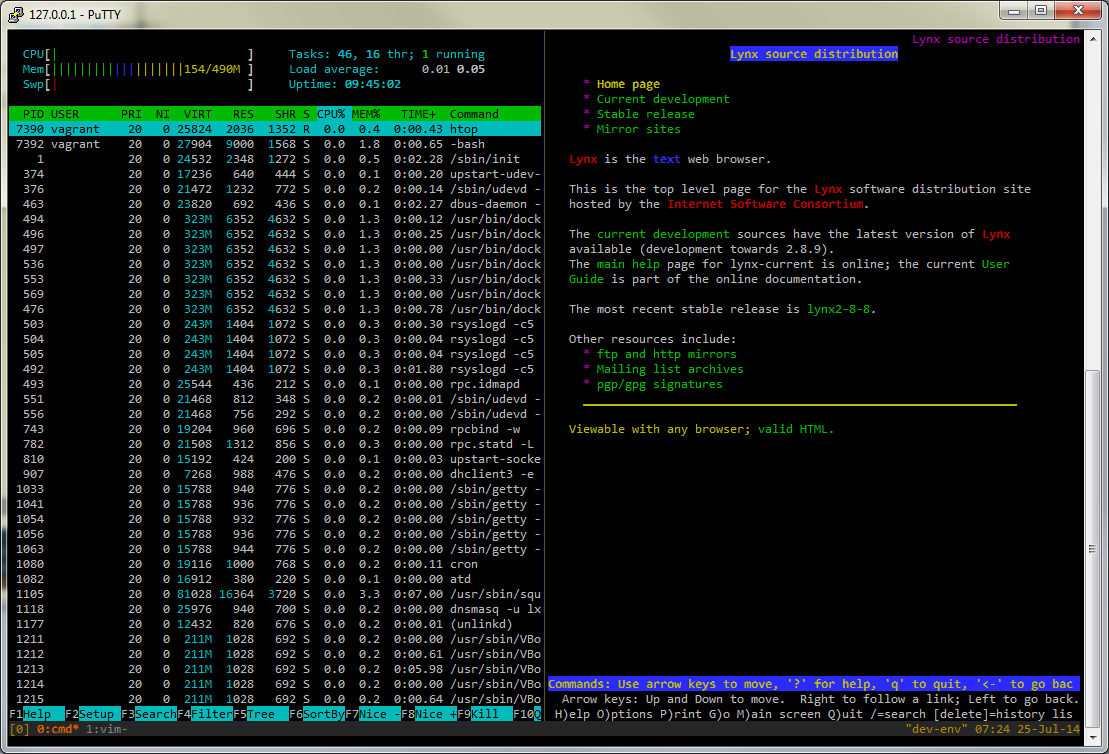The image size is (1109, 754).
Task: Follow the Current development bullet link
Action: pos(663,99)
